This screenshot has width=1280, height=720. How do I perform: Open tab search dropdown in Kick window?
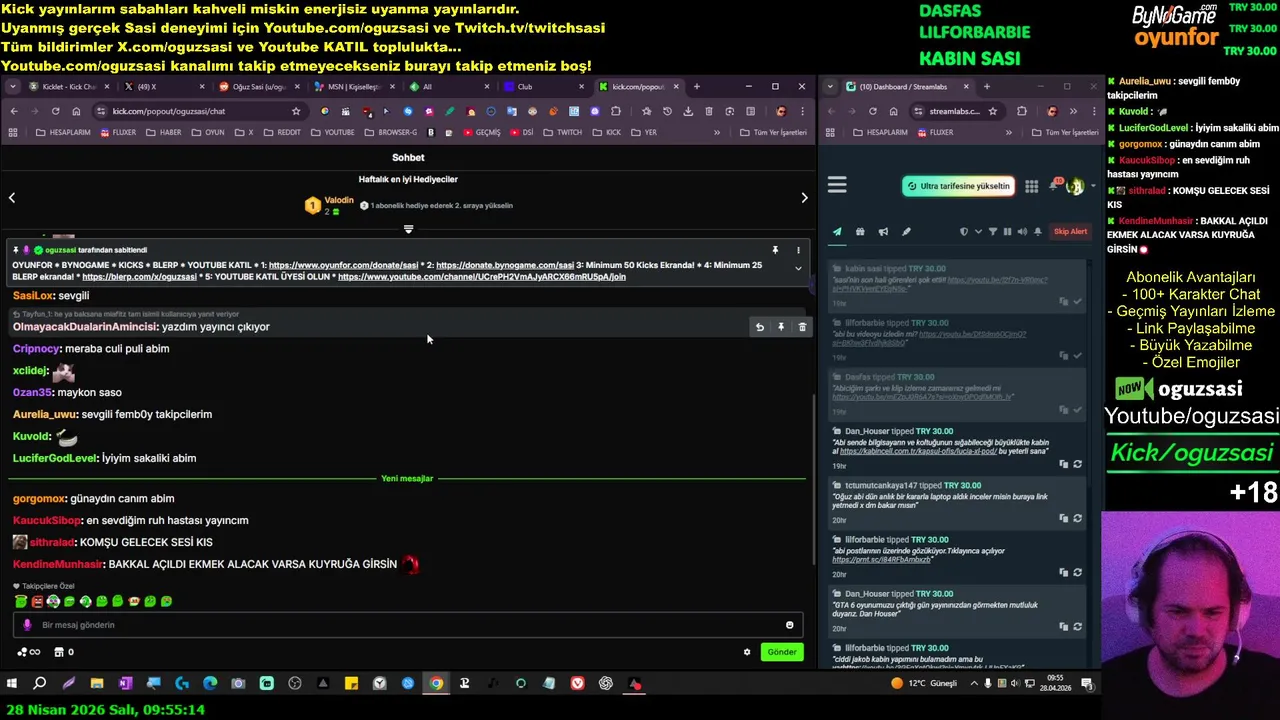[12, 87]
